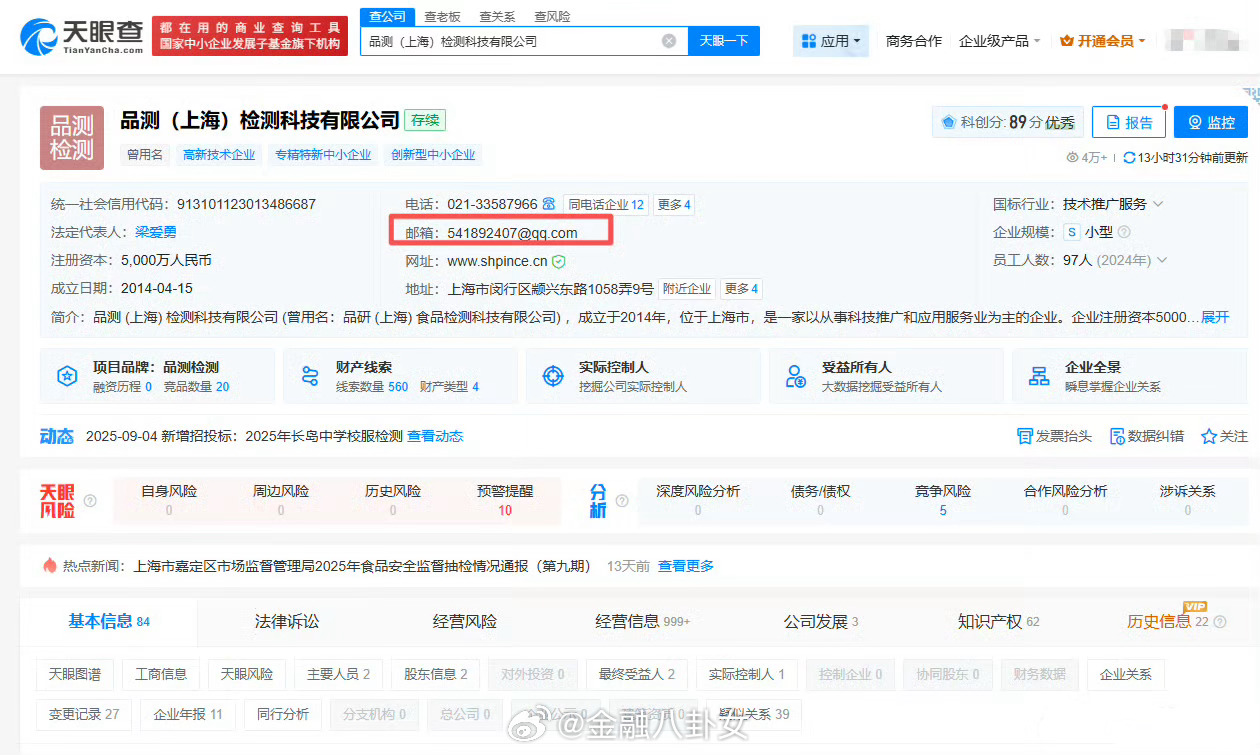Click the 项目品牌 card icon
Image resolution: width=1260 pixels, height=755 pixels.
tap(67, 376)
